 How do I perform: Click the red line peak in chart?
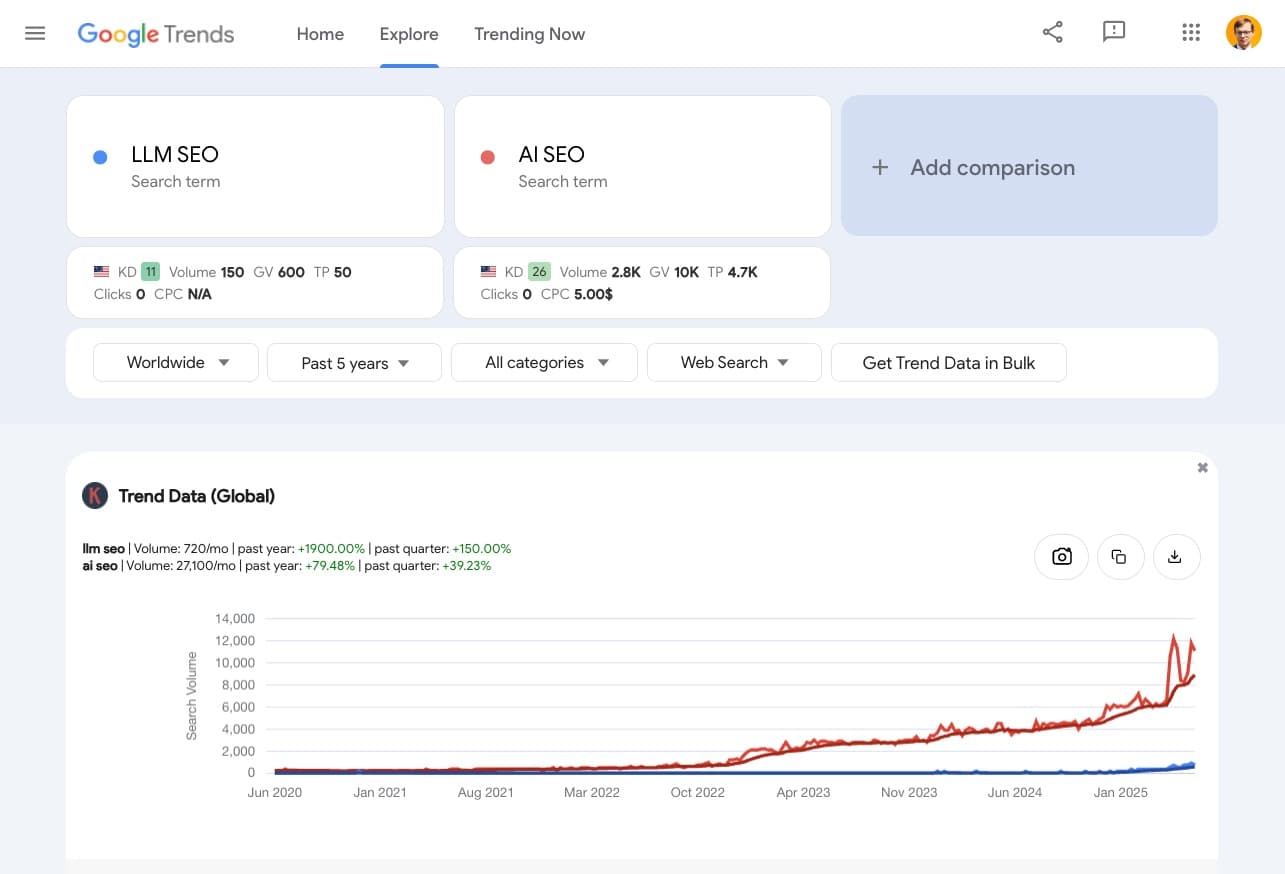1174,636
